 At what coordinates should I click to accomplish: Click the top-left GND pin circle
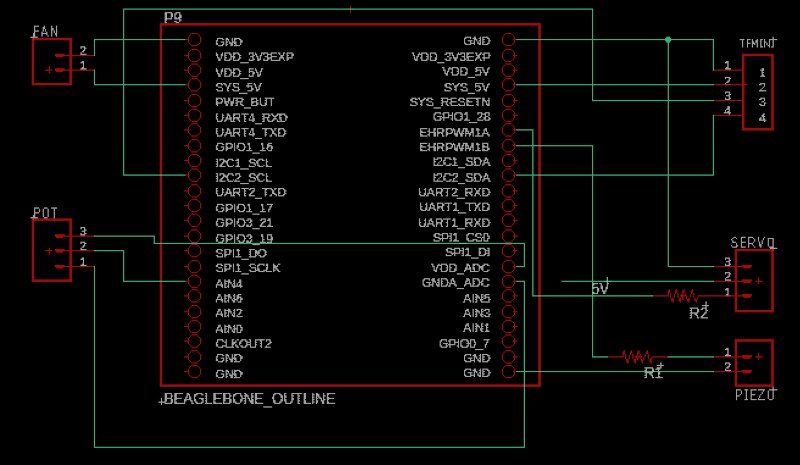pos(194,39)
